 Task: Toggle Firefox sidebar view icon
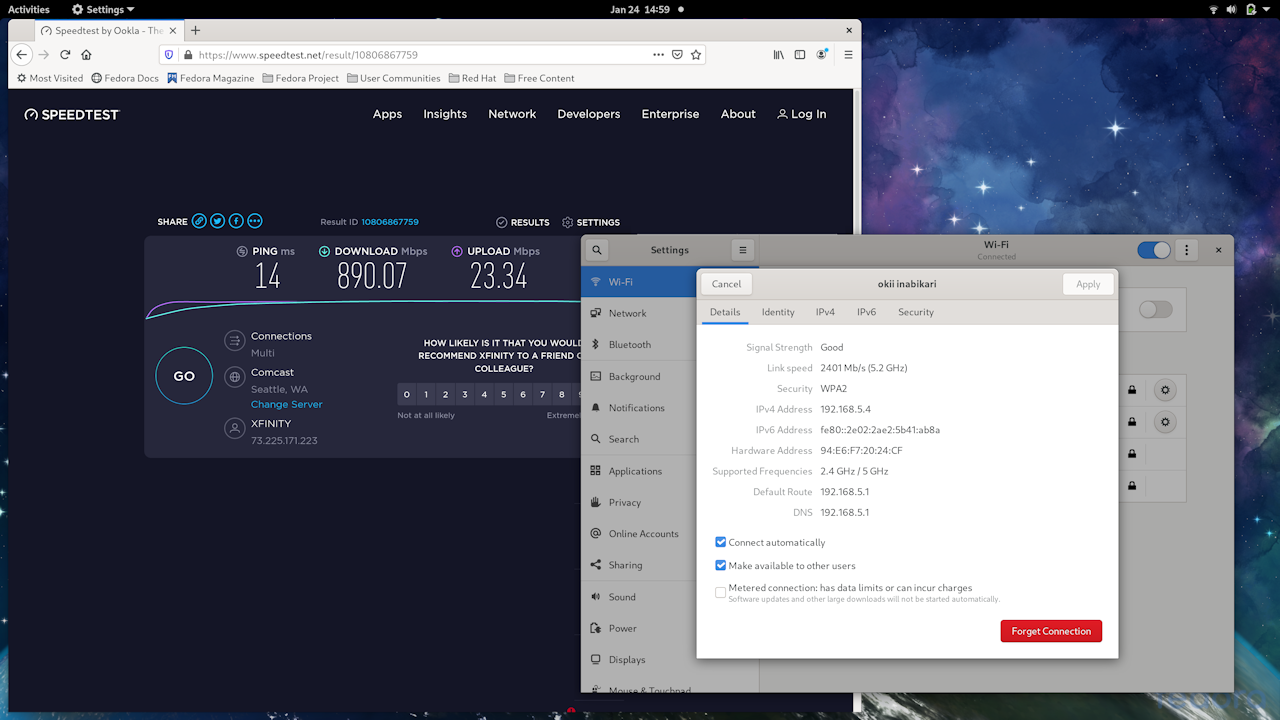pos(800,55)
